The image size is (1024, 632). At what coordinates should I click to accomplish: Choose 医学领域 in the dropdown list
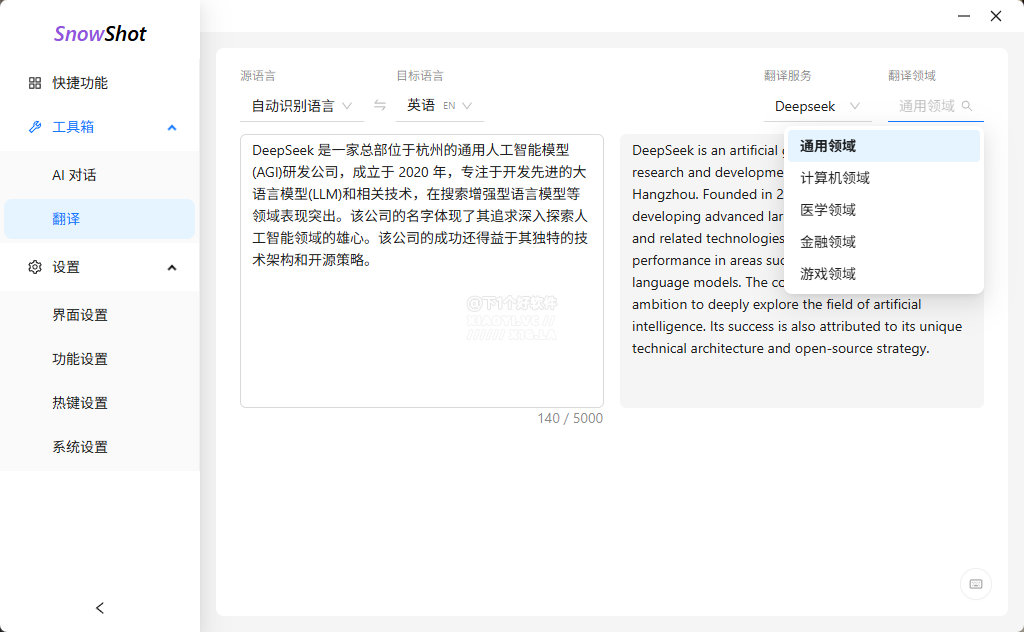click(x=884, y=210)
